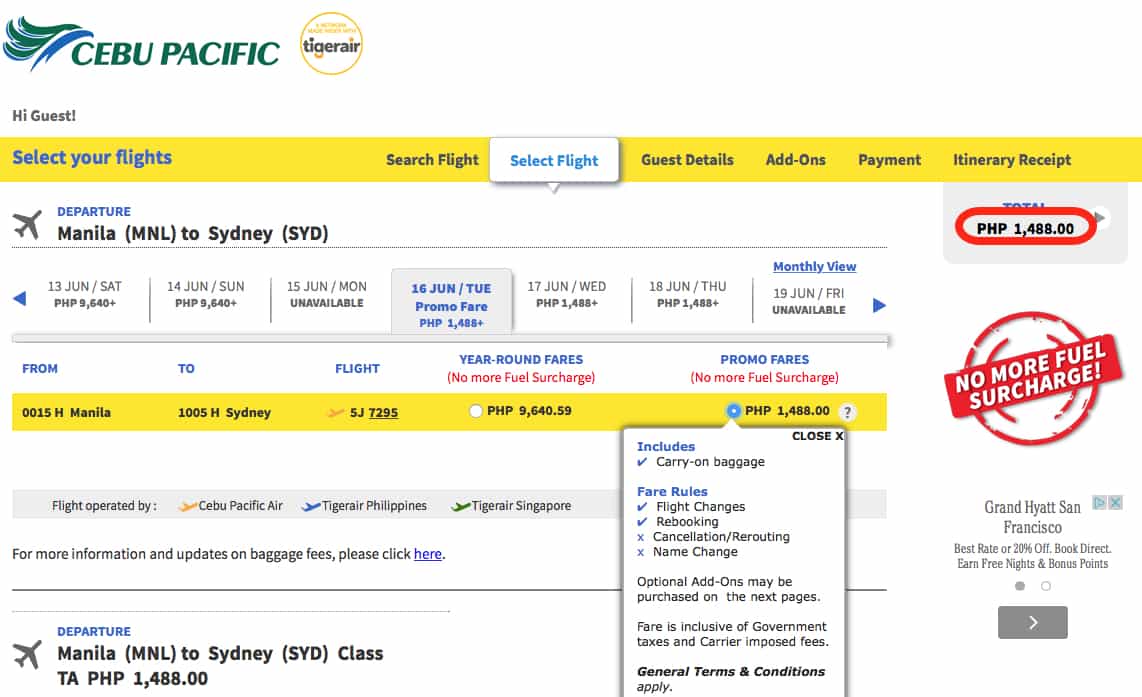This screenshot has width=1142, height=697.
Task: Go to the Add-Ons step
Action: [795, 160]
